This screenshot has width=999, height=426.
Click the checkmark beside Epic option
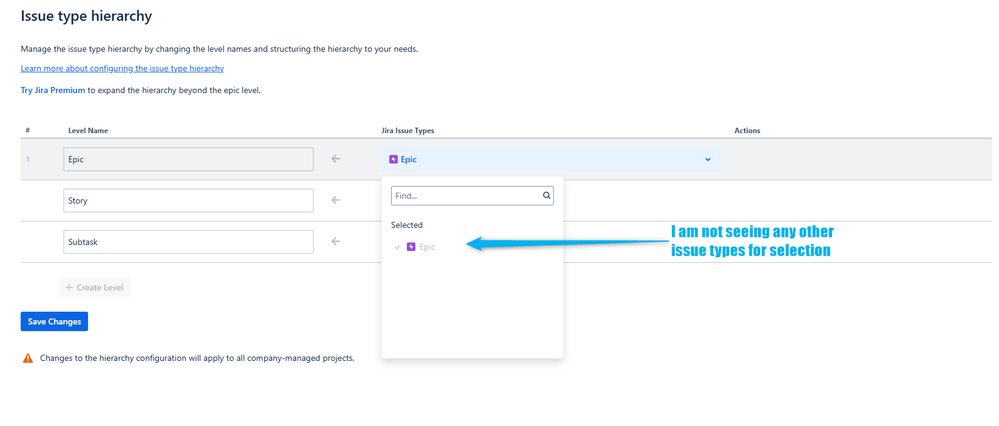(x=398, y=246)
